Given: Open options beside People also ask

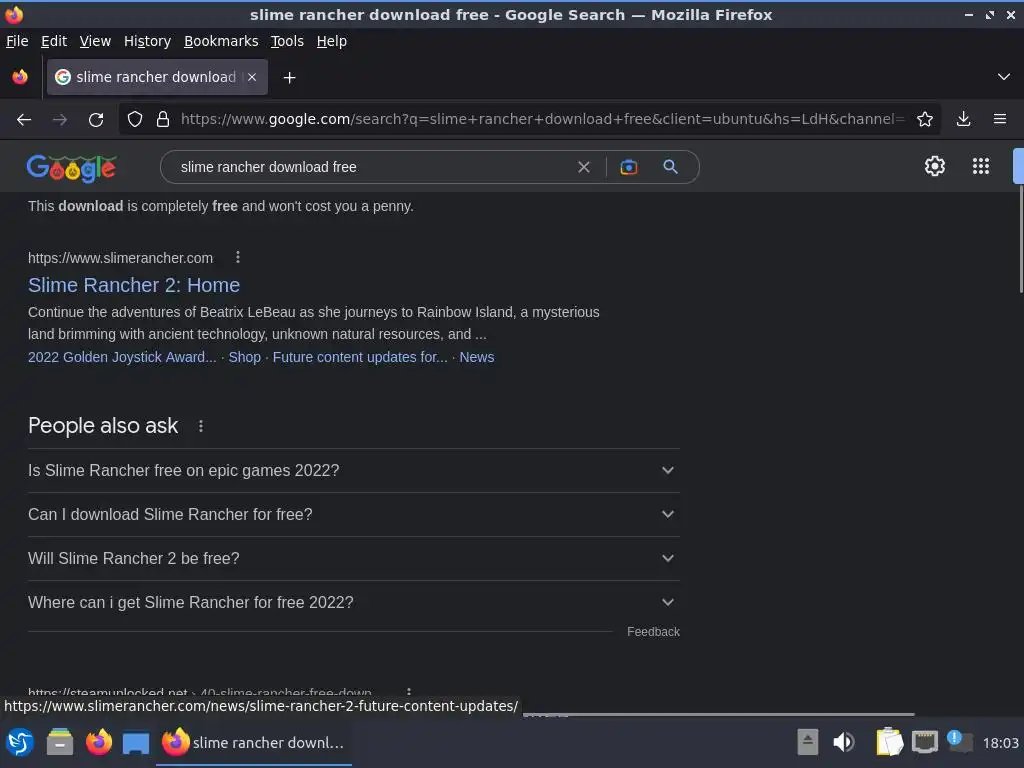Looking at the screenshot, I should (200, 426).
